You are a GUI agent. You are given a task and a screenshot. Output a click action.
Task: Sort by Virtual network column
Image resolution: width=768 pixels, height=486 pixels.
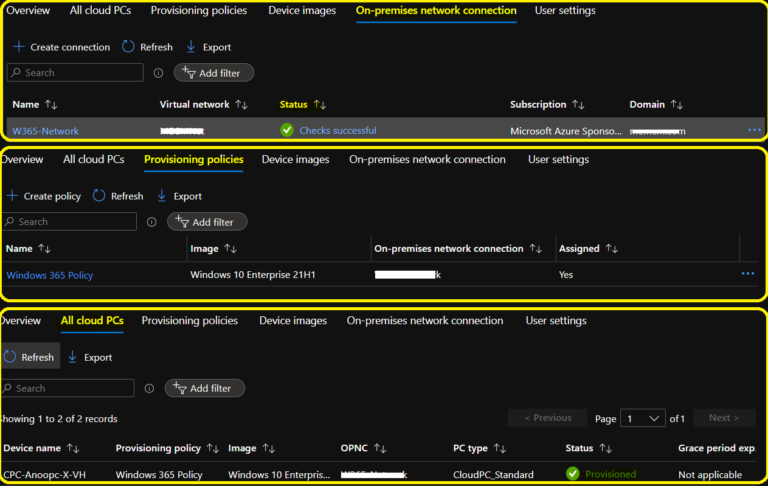[x=241, y=104]
